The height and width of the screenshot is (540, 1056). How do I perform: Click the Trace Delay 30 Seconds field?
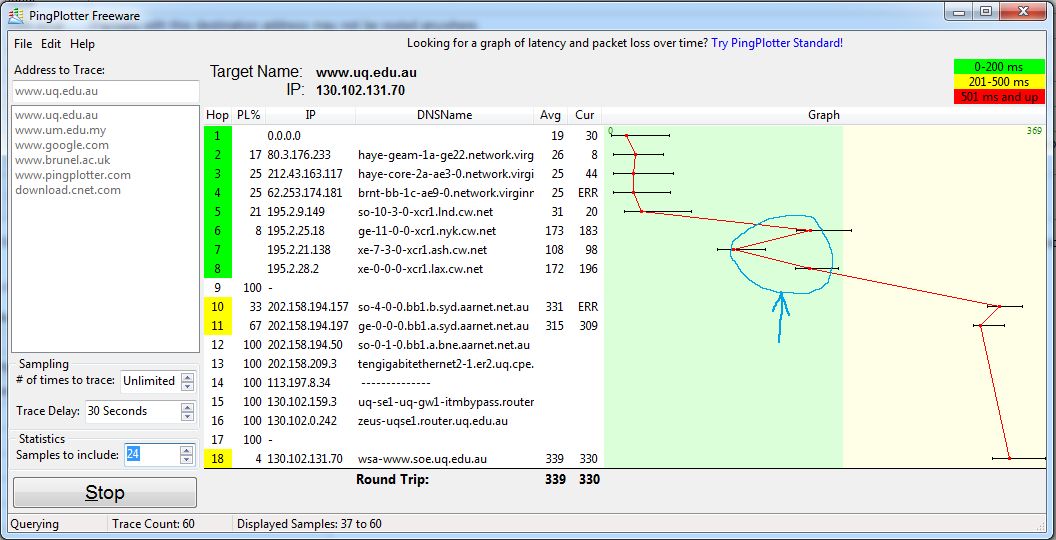tap(132, 411)
